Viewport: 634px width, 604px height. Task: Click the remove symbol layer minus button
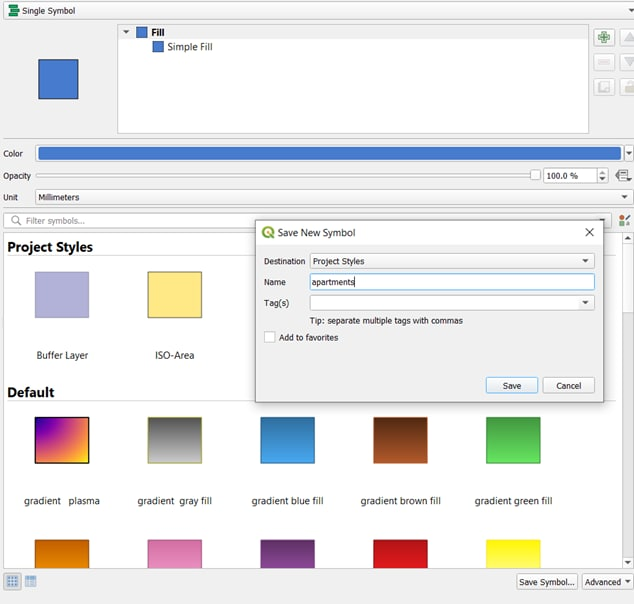tap(603, 62)
